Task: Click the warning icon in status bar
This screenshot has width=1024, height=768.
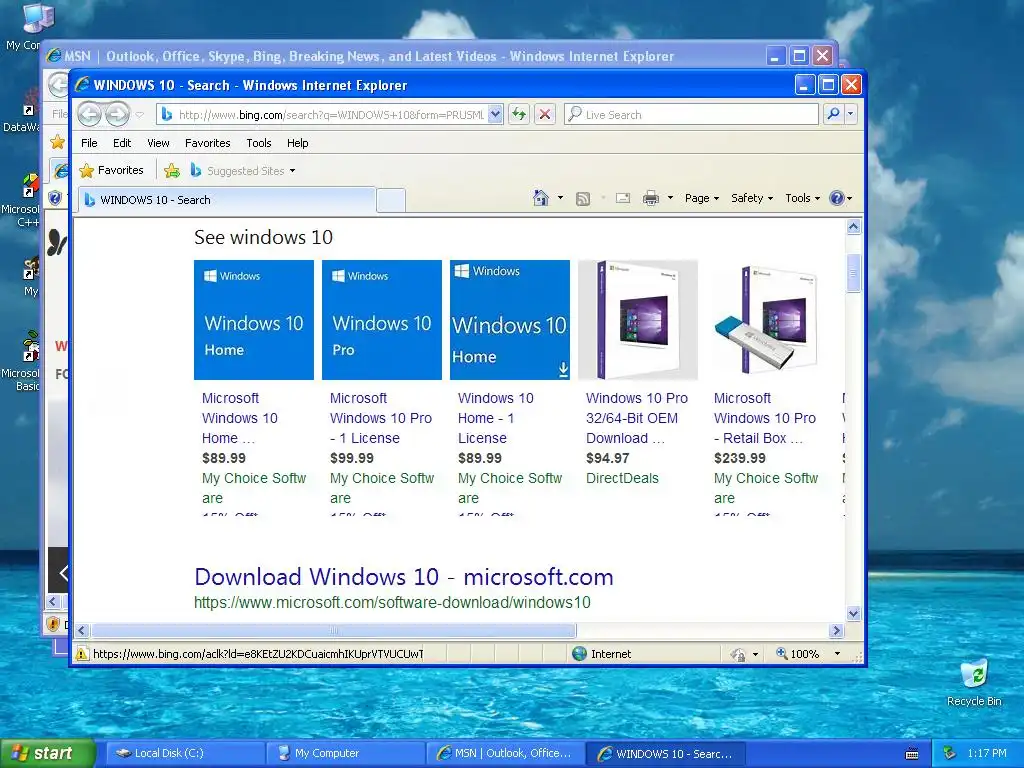Action: click(82, 654)
